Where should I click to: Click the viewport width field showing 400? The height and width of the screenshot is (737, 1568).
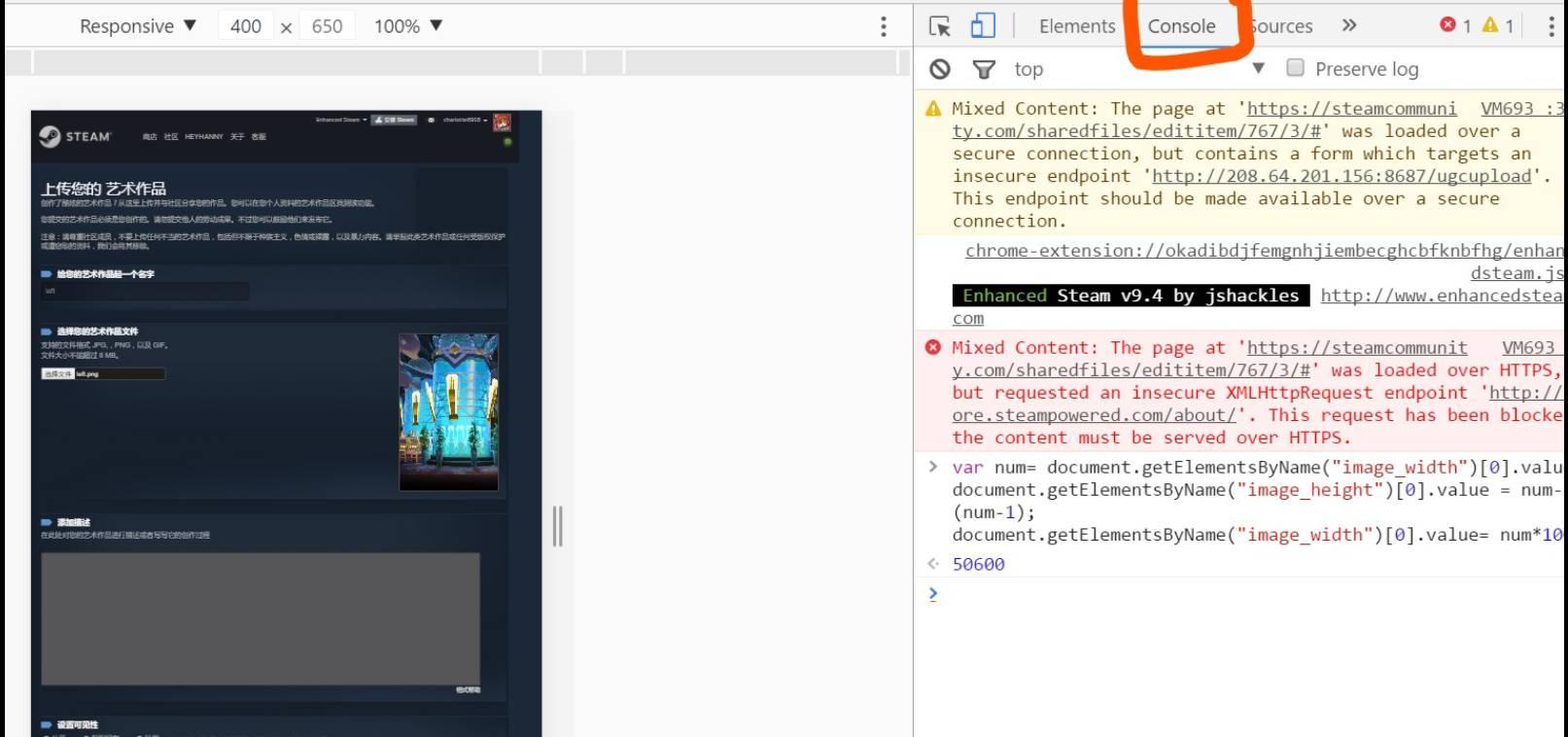point(246,26)
